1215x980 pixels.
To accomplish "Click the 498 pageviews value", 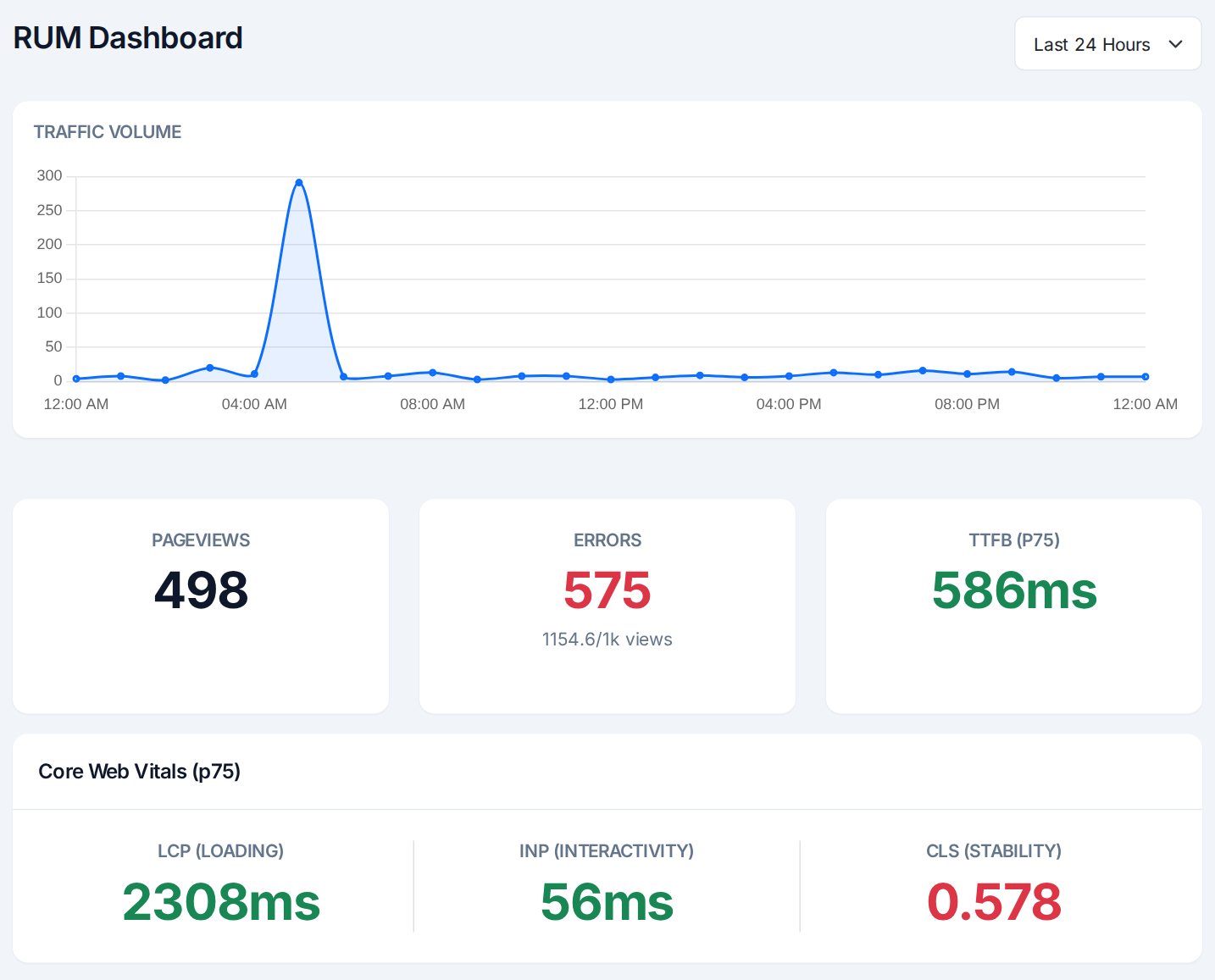I will click(201, 590).
